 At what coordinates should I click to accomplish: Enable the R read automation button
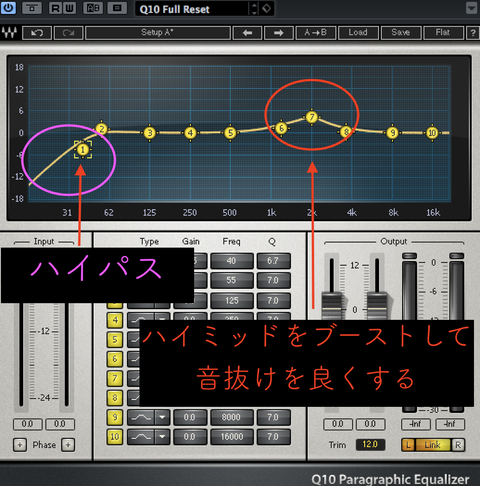click(55, 8)
